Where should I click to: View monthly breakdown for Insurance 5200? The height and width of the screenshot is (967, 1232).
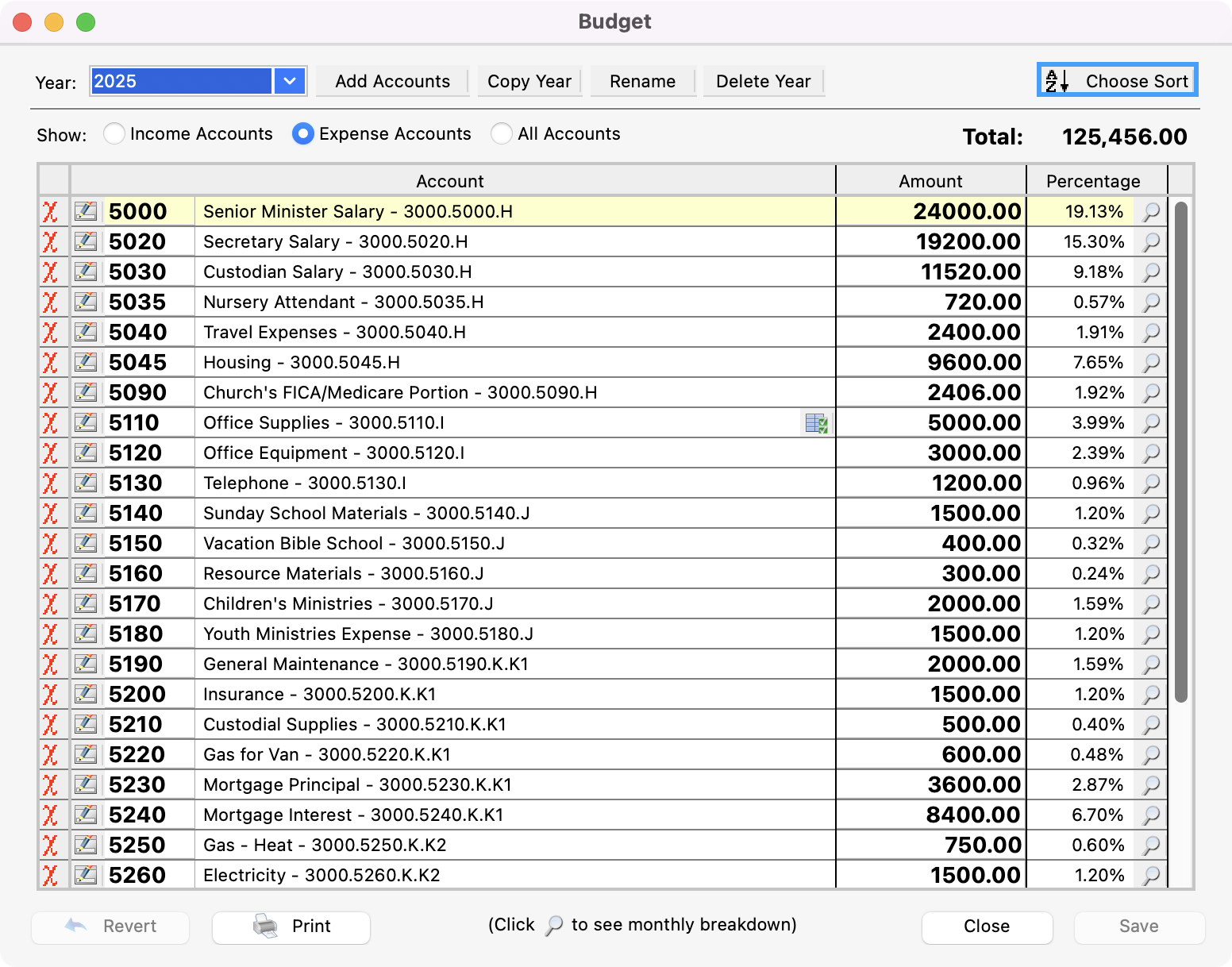tap(1151, 695)
